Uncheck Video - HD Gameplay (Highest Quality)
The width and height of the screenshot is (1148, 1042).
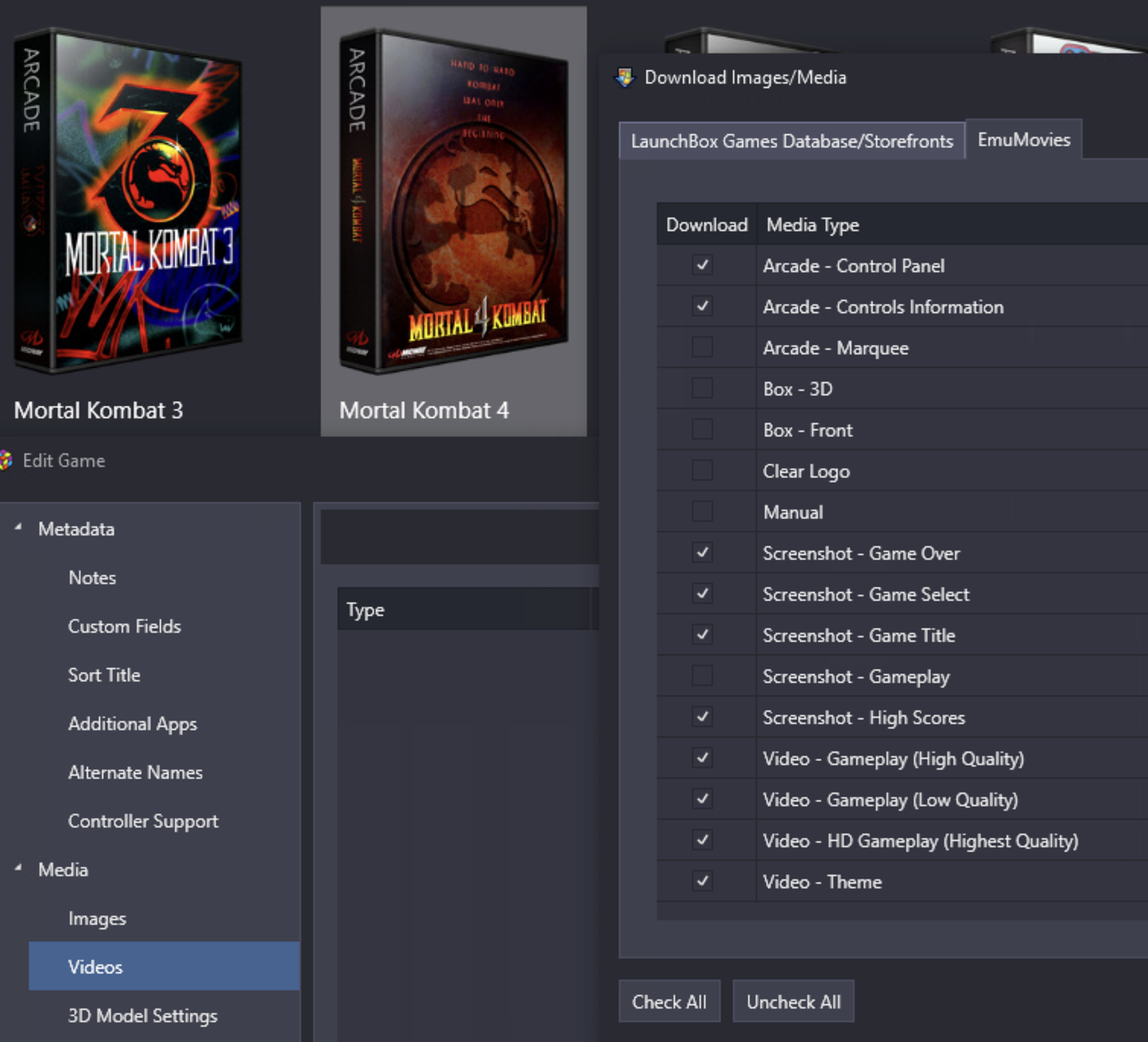pos(702,840)
